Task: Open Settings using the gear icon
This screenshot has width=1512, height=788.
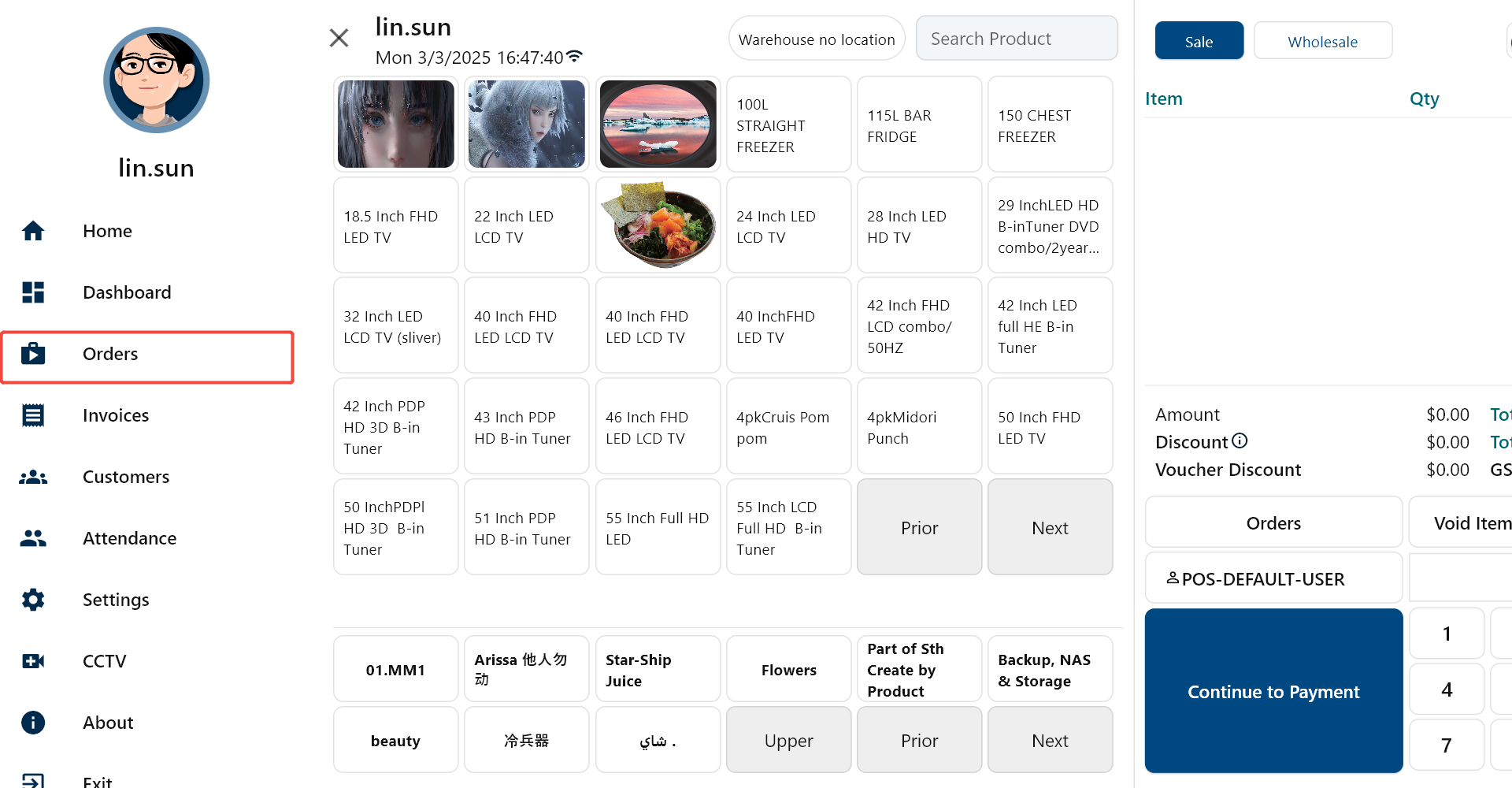Action: click(x=33, y=600)
